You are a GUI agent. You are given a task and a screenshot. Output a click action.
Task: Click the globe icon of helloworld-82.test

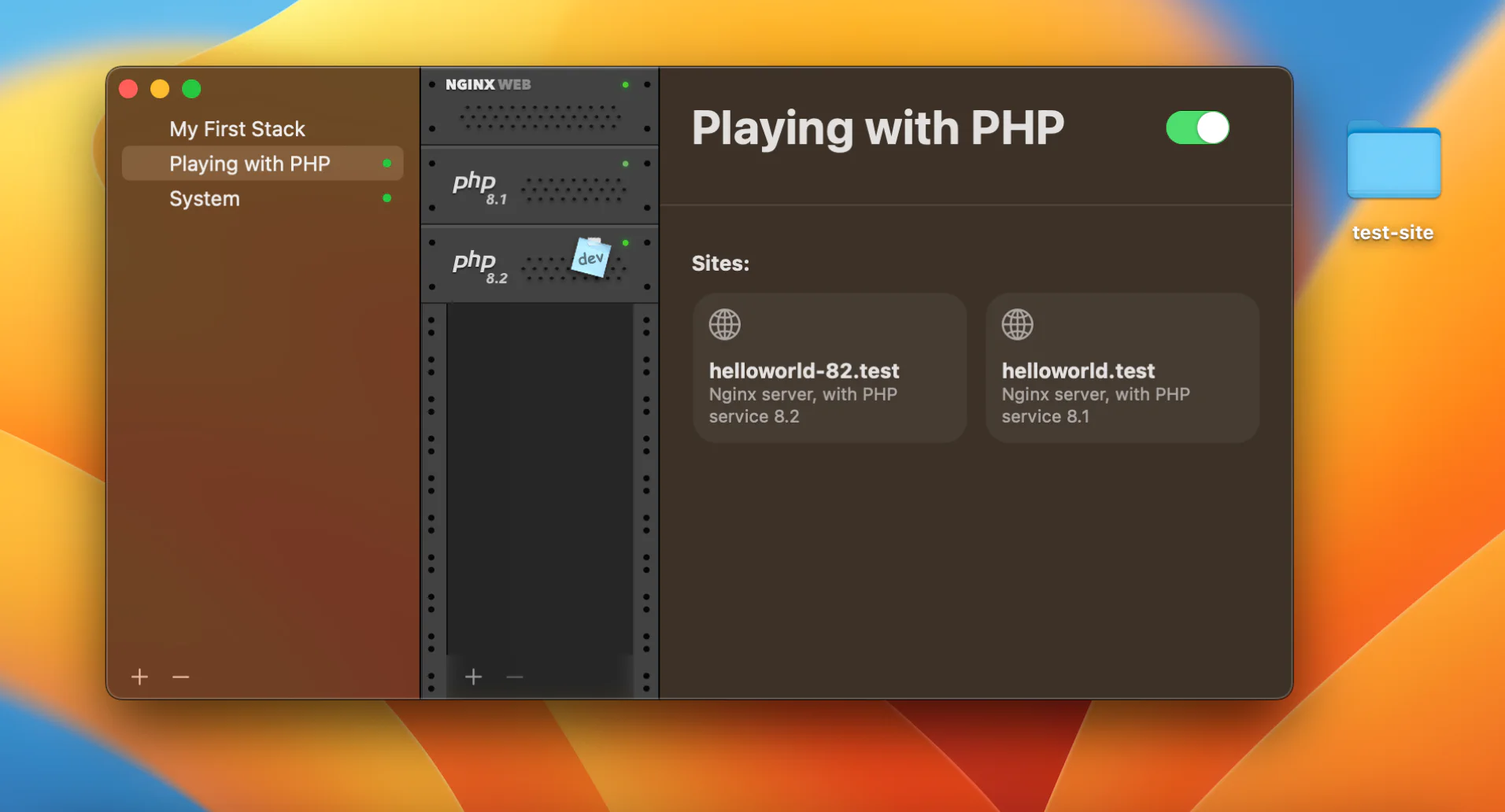click(724, 324)
